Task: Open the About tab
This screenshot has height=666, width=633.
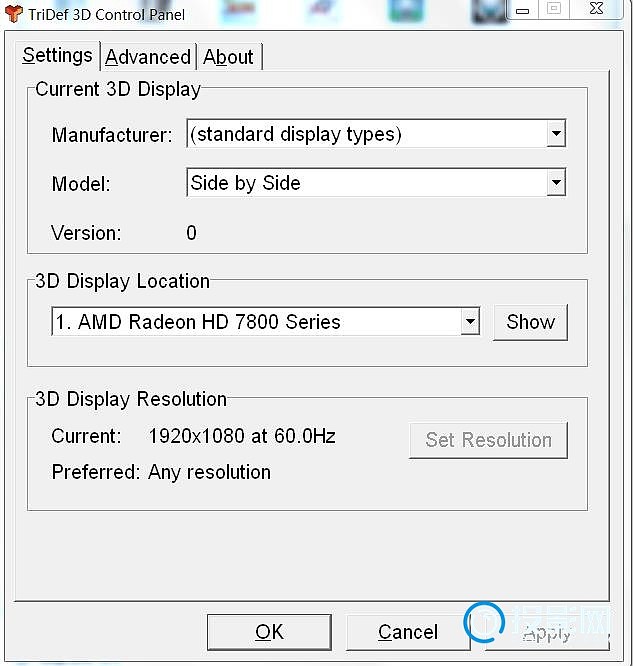Action: click(x=229, y=56)
